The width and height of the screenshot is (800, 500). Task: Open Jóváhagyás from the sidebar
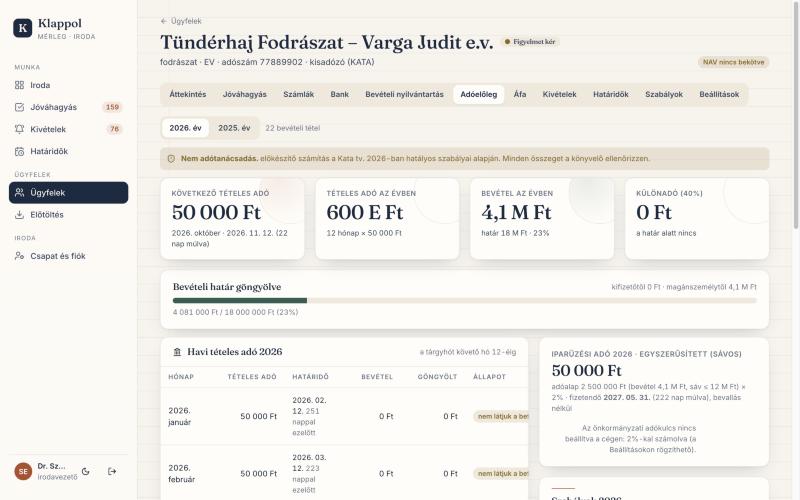point(68,107)
